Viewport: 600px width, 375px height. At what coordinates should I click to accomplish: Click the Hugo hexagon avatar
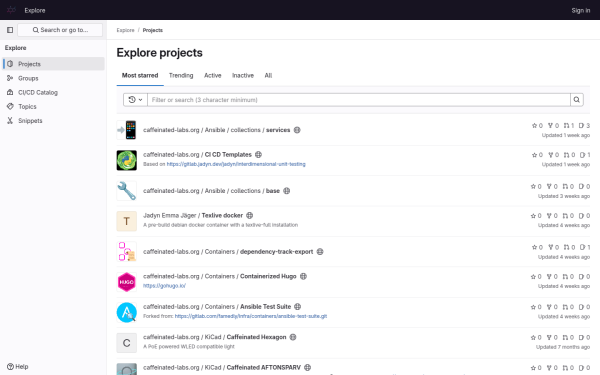[x=127, y=282]
